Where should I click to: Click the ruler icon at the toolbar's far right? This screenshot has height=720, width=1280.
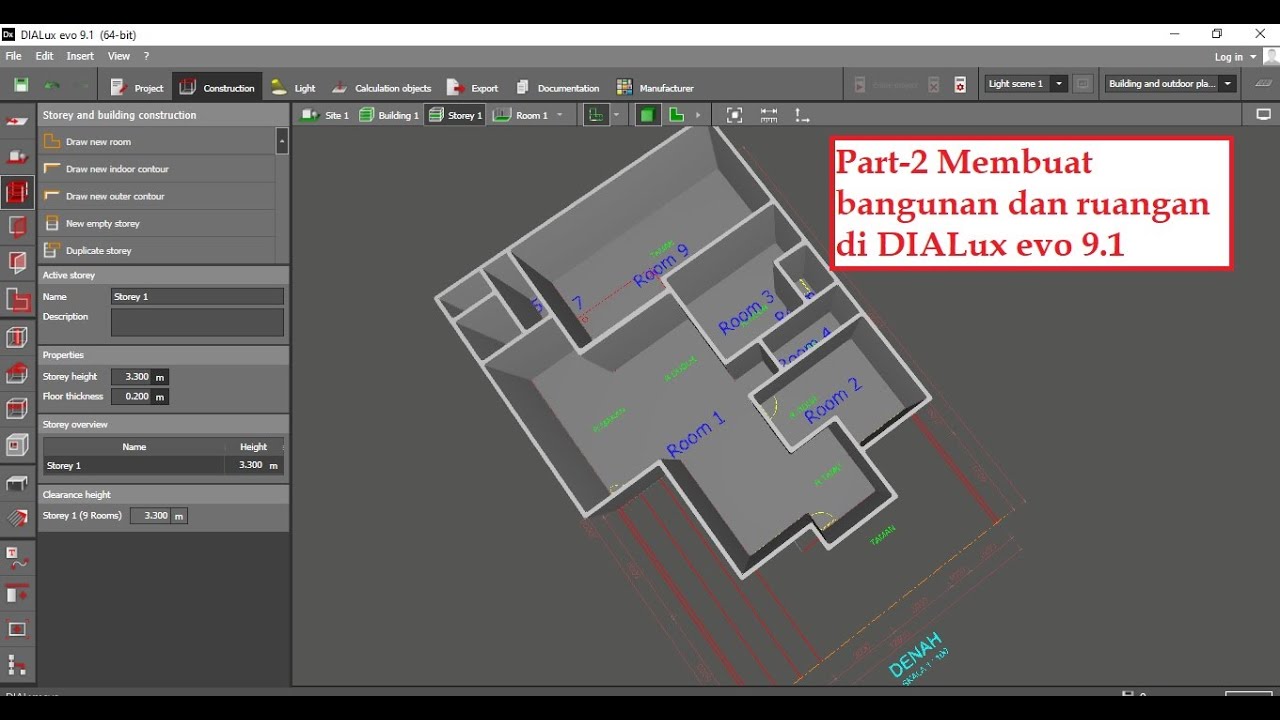1263,84
